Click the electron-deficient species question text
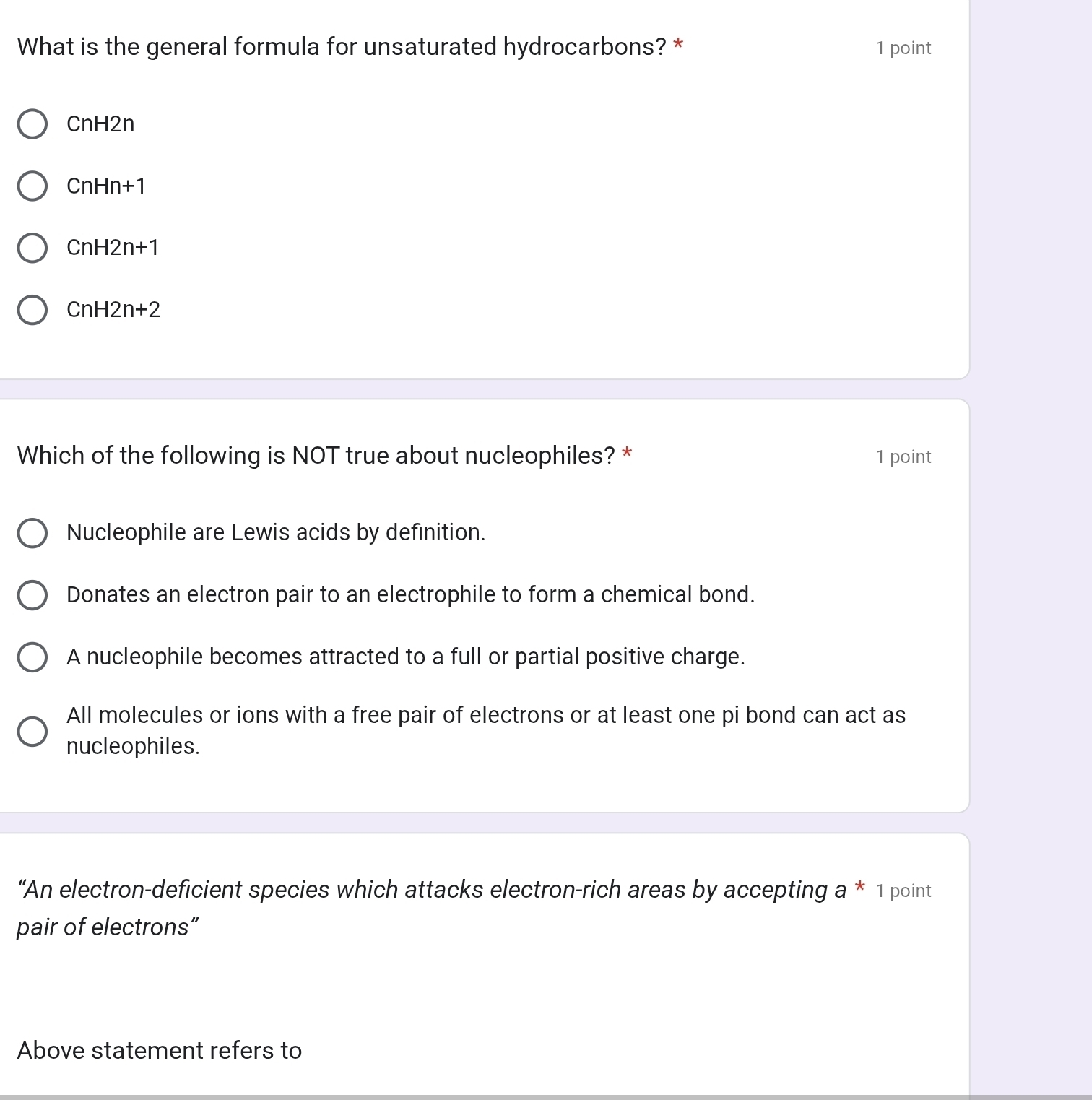1092x1100 pixels. (431, 890)
